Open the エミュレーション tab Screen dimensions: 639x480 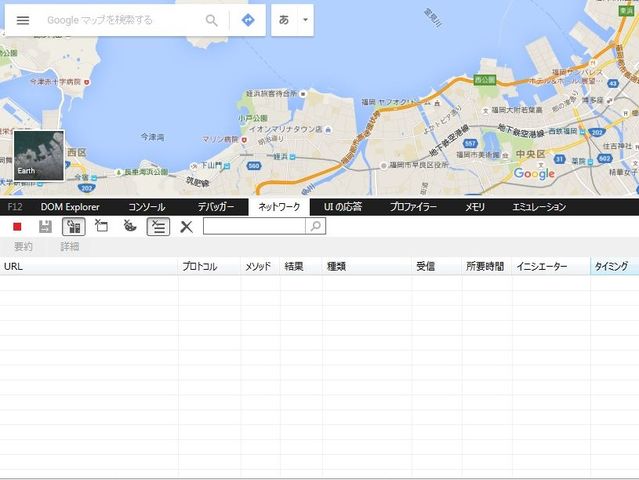coord(539,207)
